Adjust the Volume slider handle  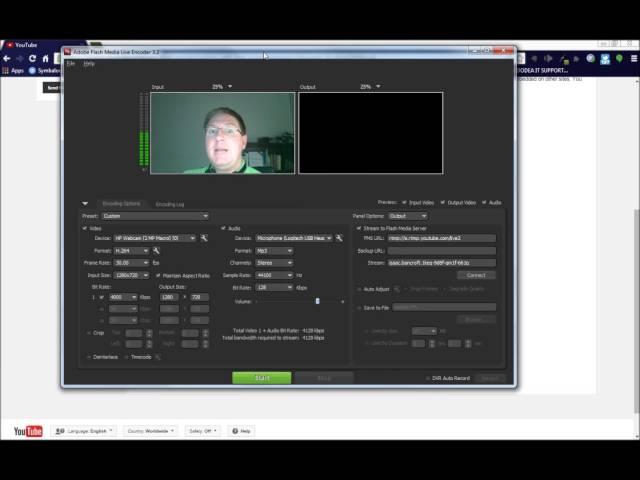pyautogui.click(x=317, y=301)
